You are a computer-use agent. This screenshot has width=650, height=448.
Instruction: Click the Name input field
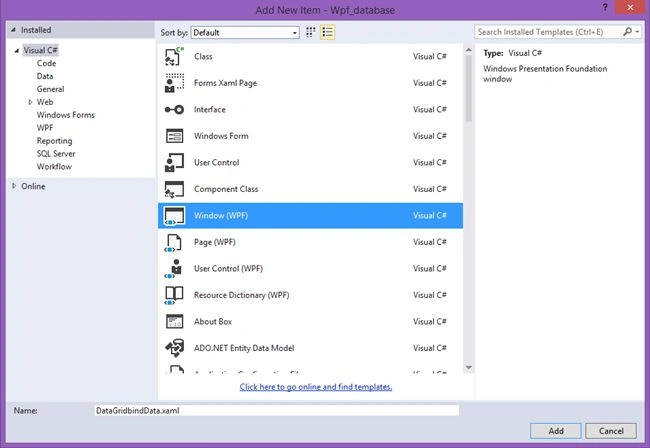click(276, 411)
